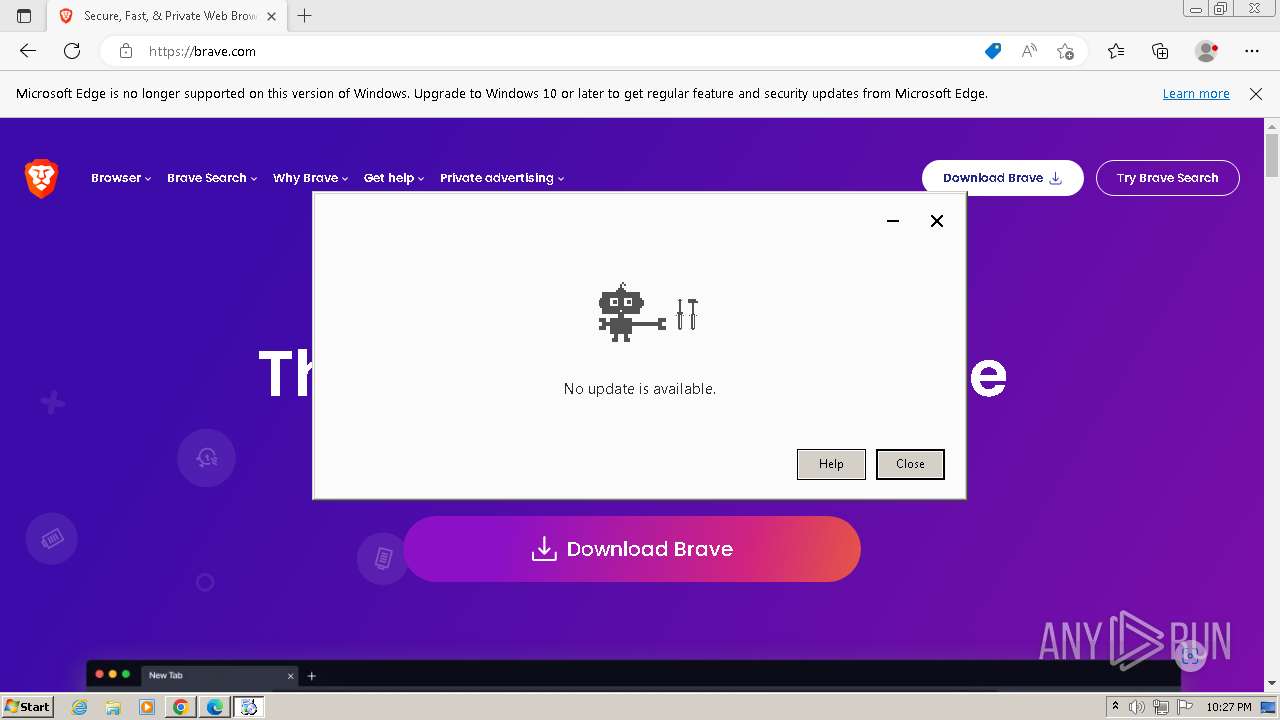Open the Collections icon
Screen dimensions: 1280x720
pos(1160,51)
